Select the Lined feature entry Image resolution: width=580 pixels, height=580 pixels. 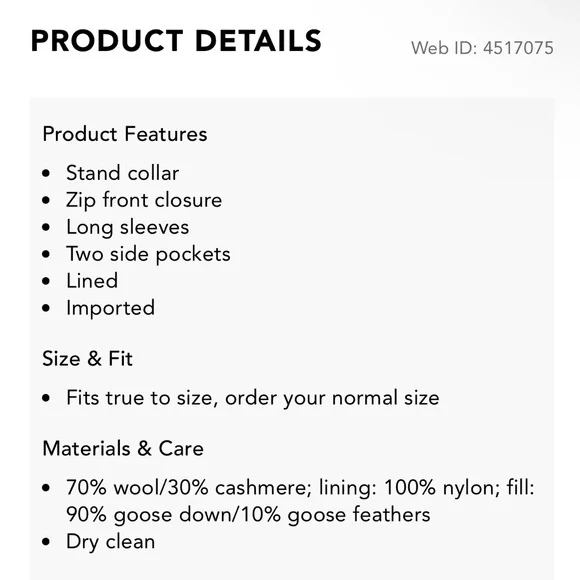point(92,280)
